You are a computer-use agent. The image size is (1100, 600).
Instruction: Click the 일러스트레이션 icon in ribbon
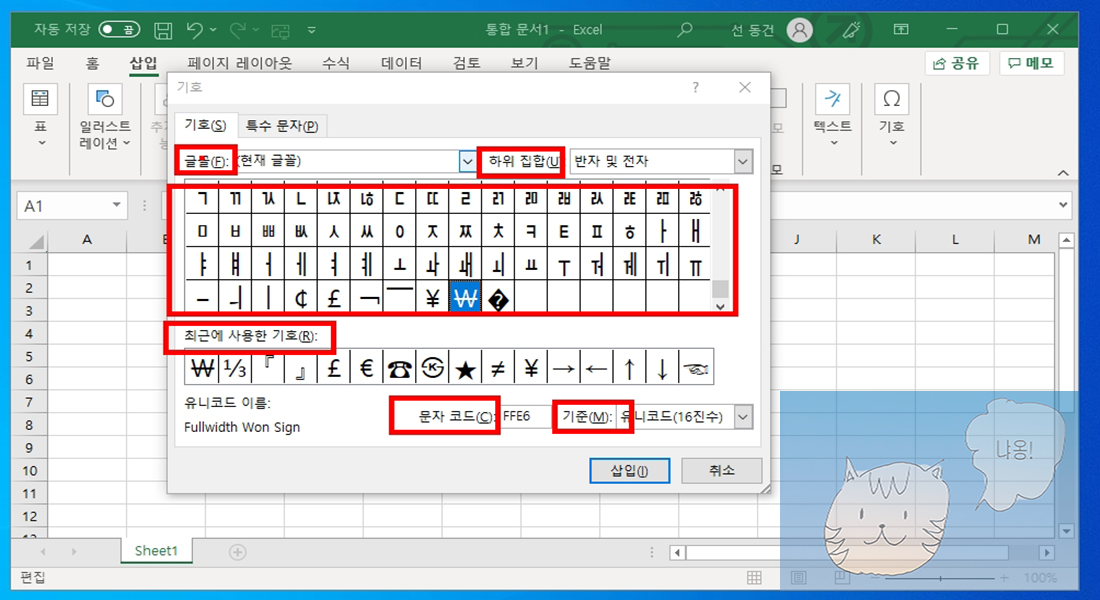point(105,100)
